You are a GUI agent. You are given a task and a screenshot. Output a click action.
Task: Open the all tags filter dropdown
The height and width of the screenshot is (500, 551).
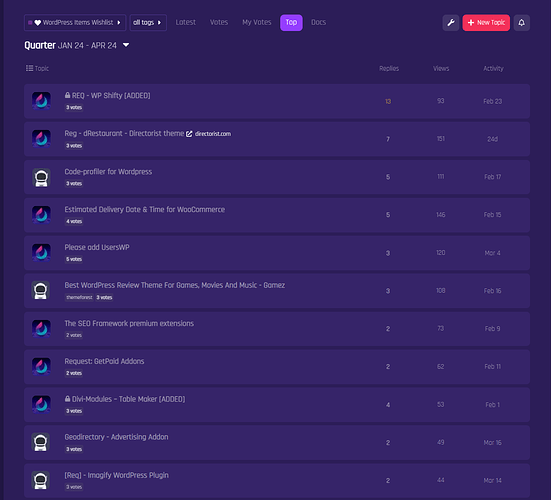coord(148,22)
